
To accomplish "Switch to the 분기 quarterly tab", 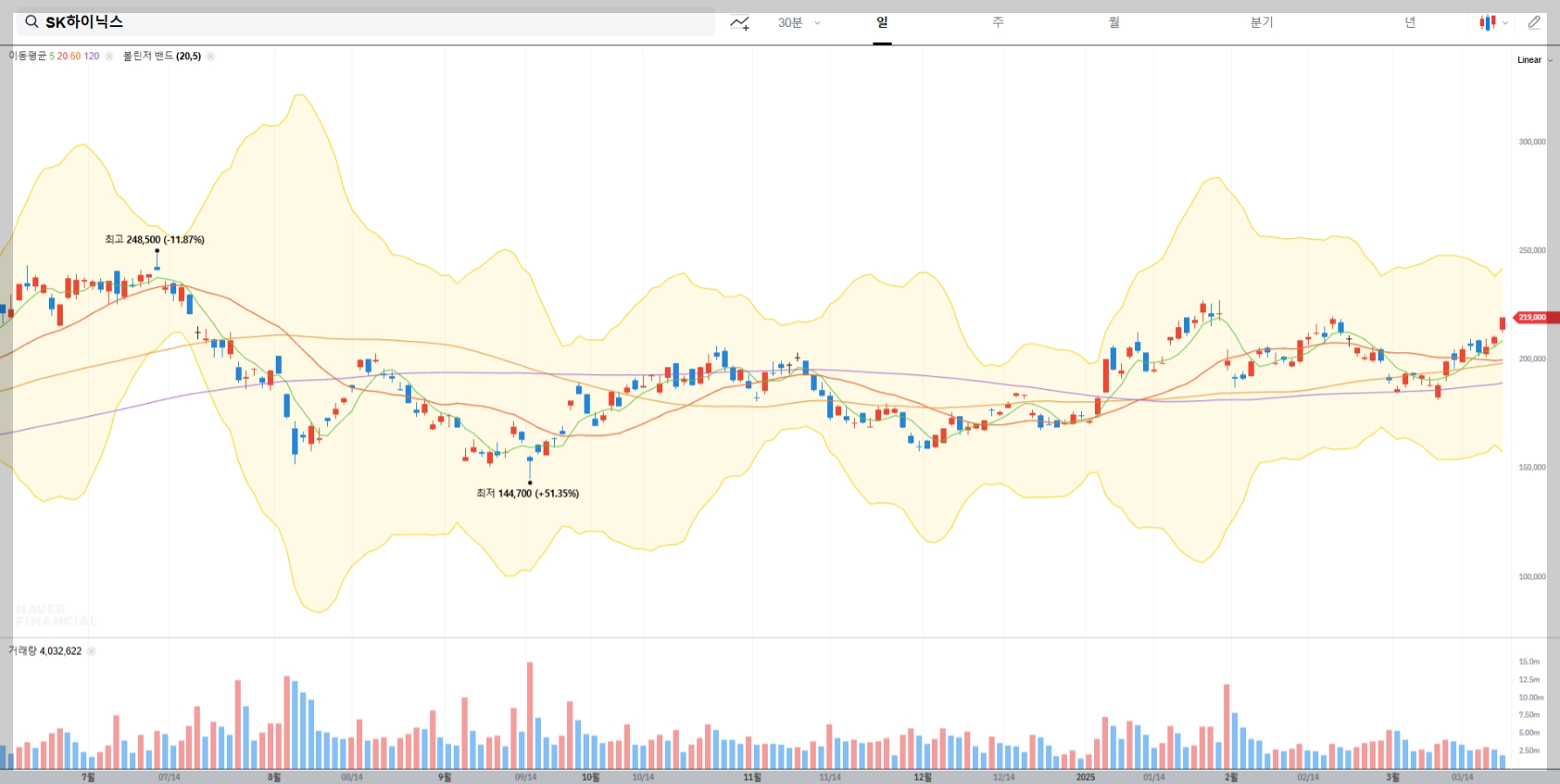I will [1262, 23].
